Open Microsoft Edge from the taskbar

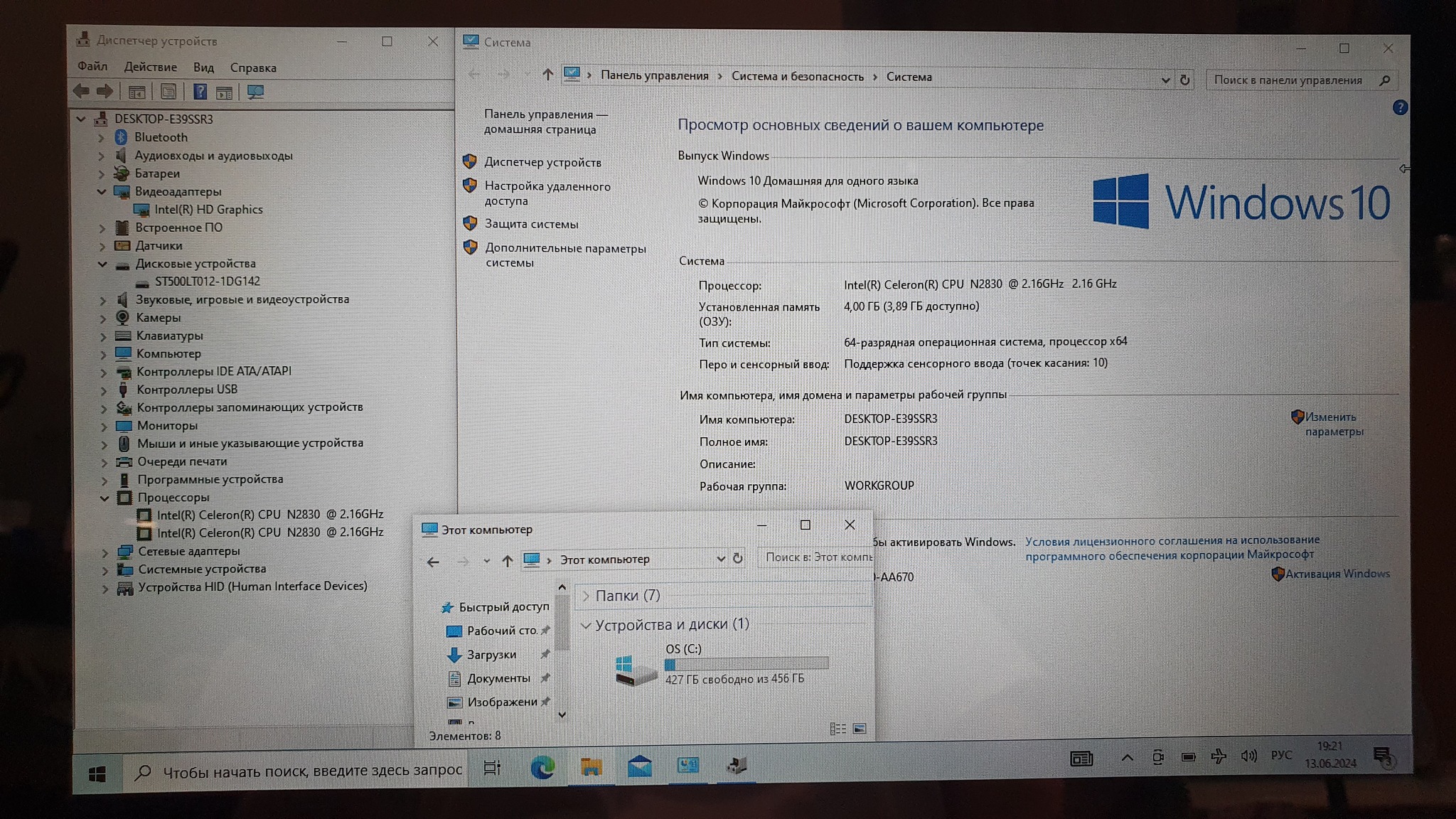point(542,767)
